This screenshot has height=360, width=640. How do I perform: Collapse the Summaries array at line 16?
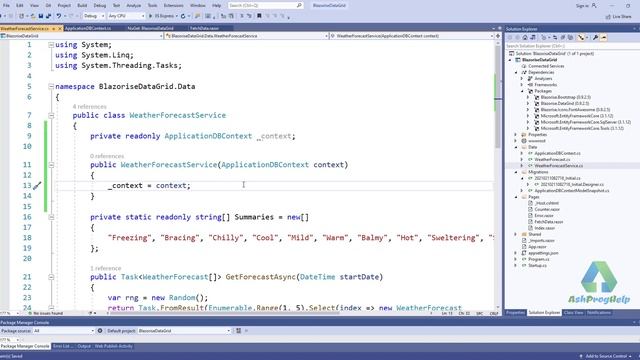(x=51, y=217)
